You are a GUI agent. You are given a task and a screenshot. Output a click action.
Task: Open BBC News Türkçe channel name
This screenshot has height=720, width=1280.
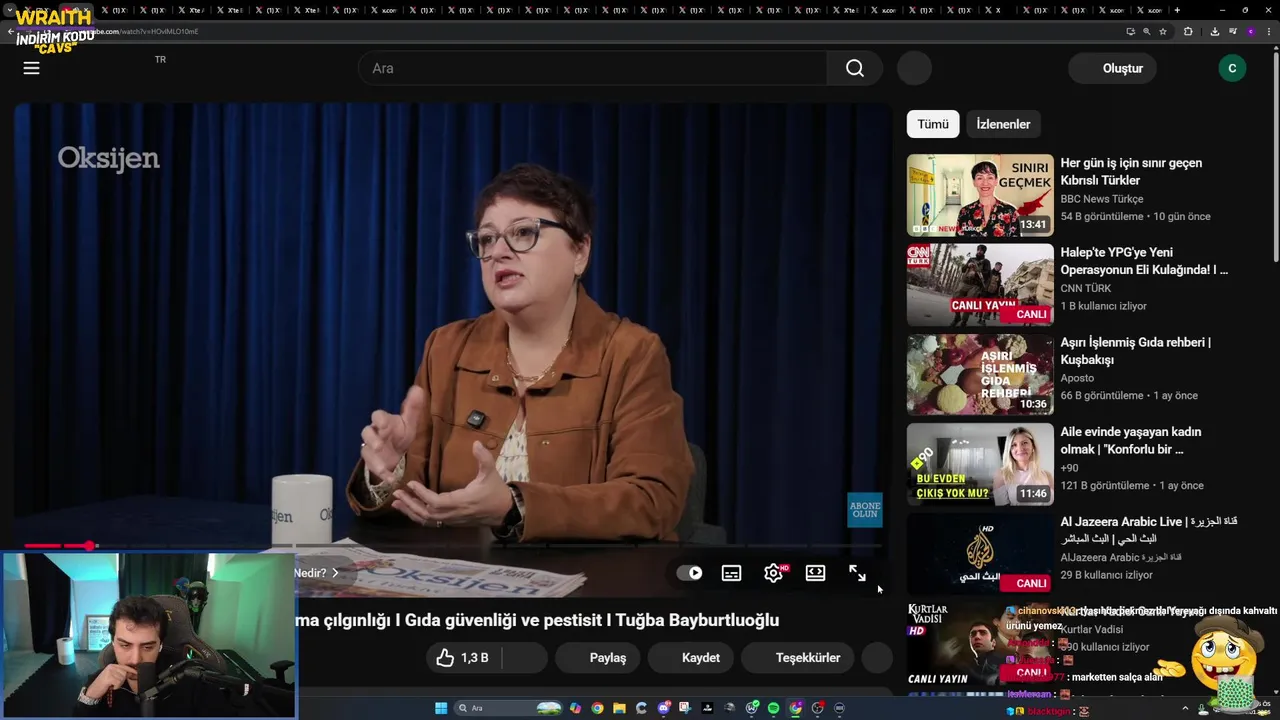(1101, 199)
